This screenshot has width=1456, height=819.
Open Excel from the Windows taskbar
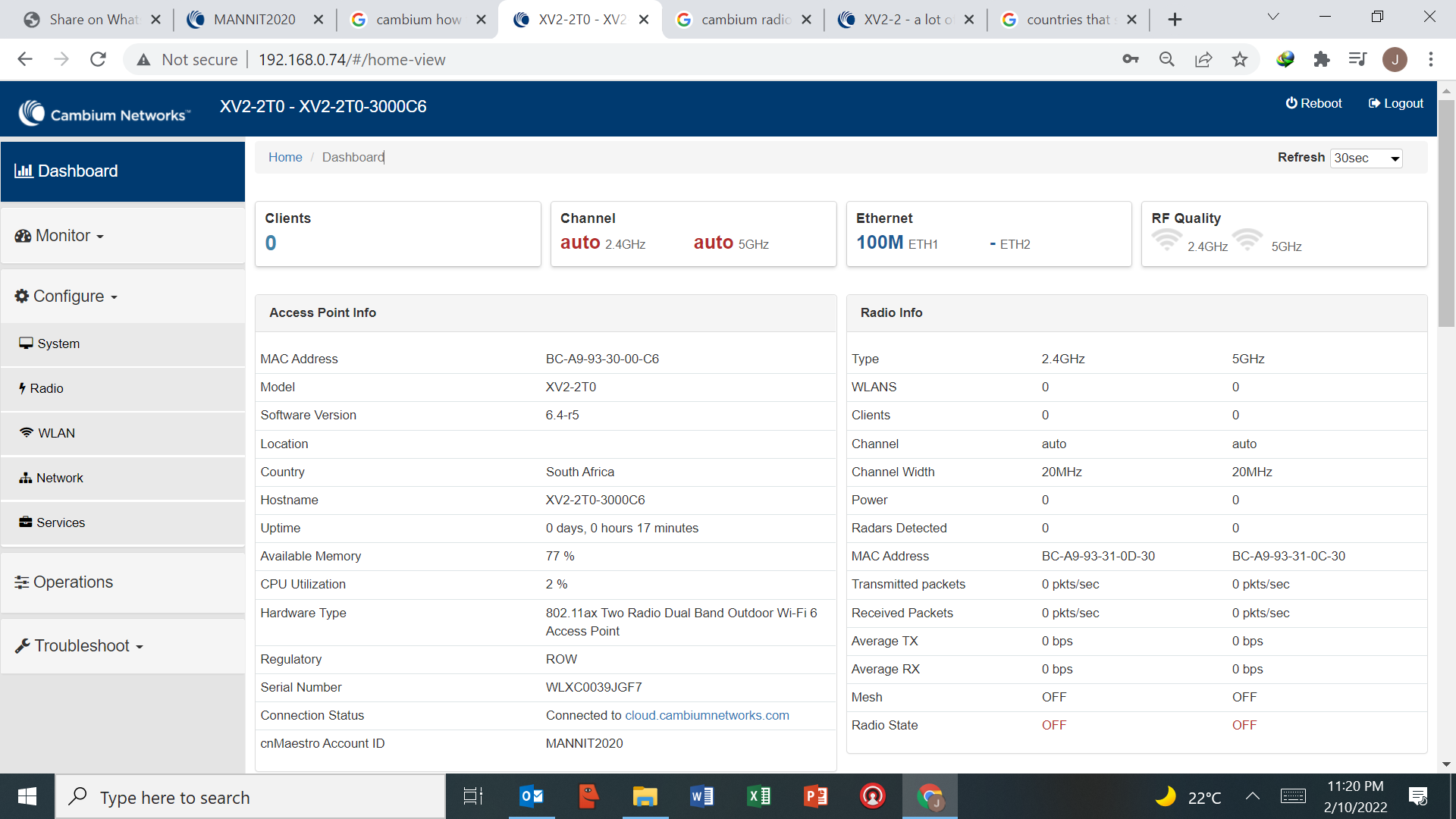point(758,796)
